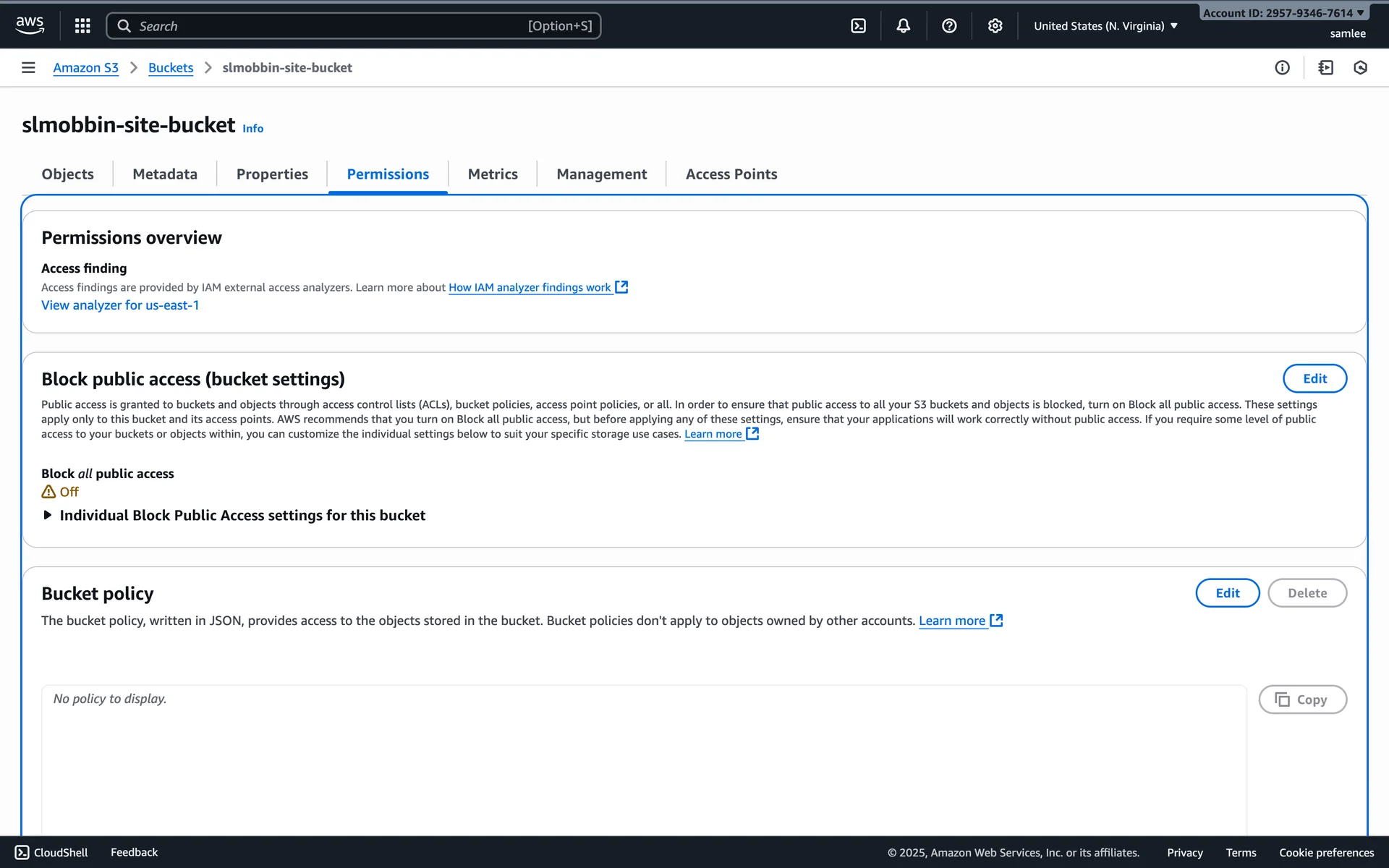Open the notifications bell
This screenshot has width=1389, height=868.
click(x=903, y=26)
